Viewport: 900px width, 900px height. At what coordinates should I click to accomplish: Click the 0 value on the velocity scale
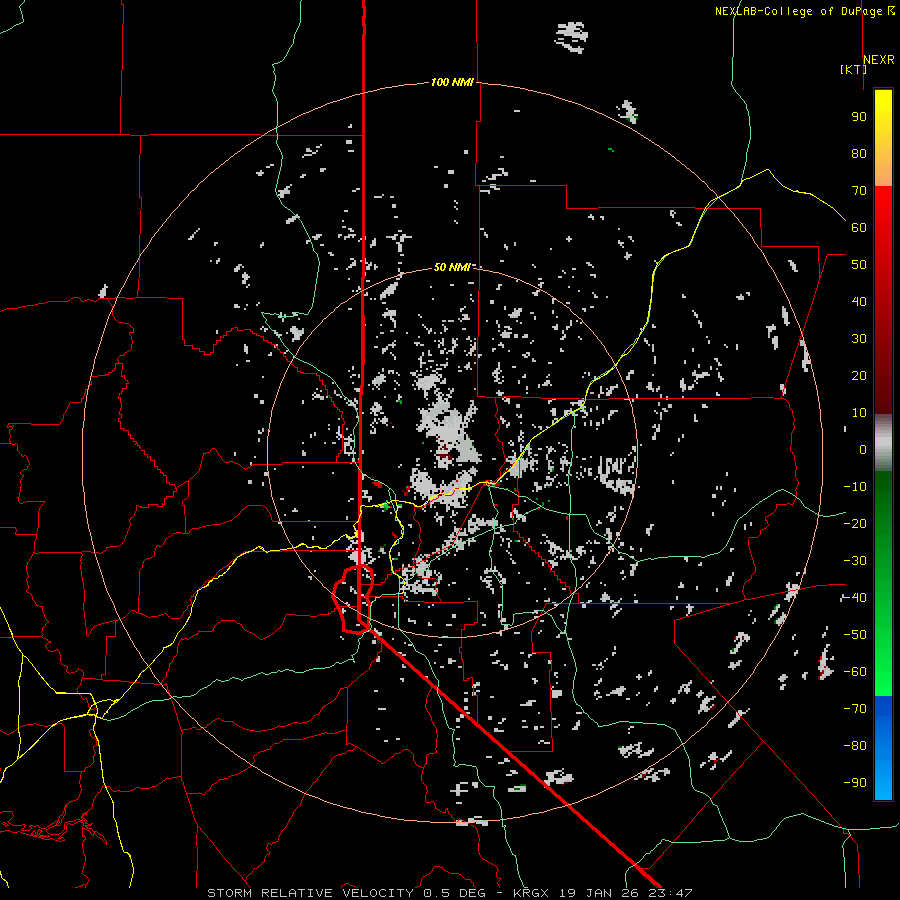863,450
